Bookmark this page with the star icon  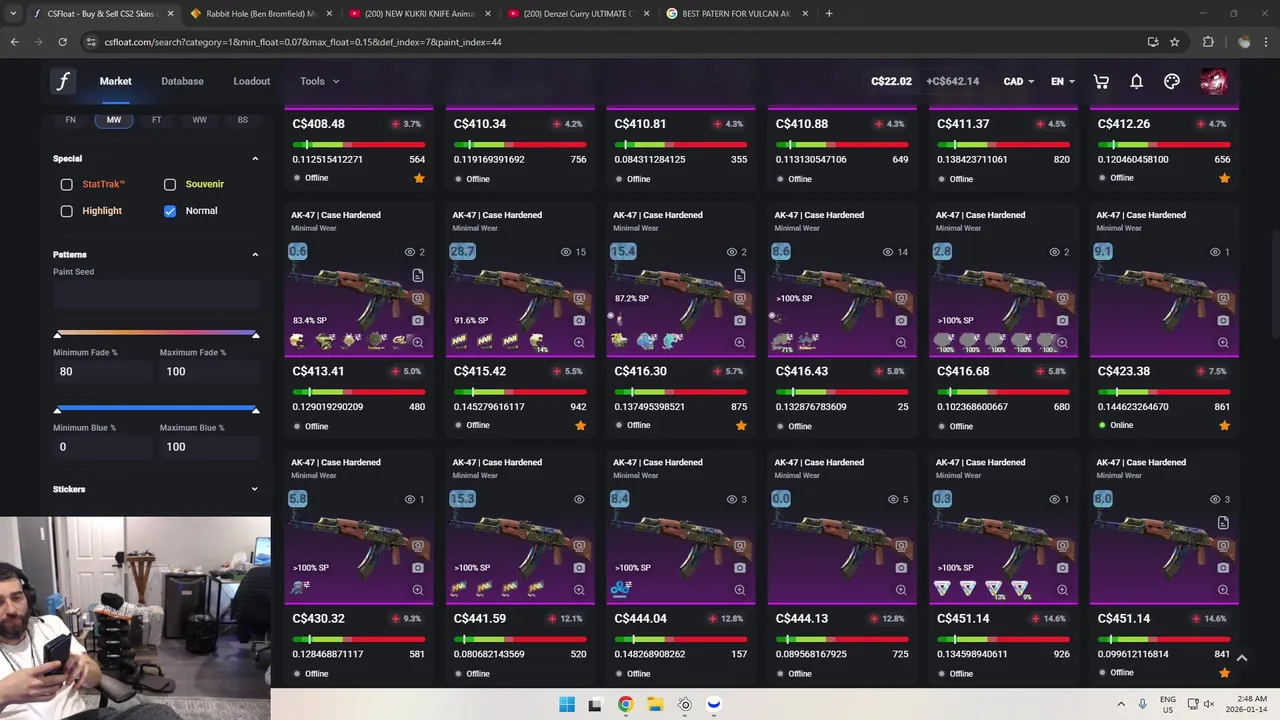pyautogui.click(x=1175, y=42)
